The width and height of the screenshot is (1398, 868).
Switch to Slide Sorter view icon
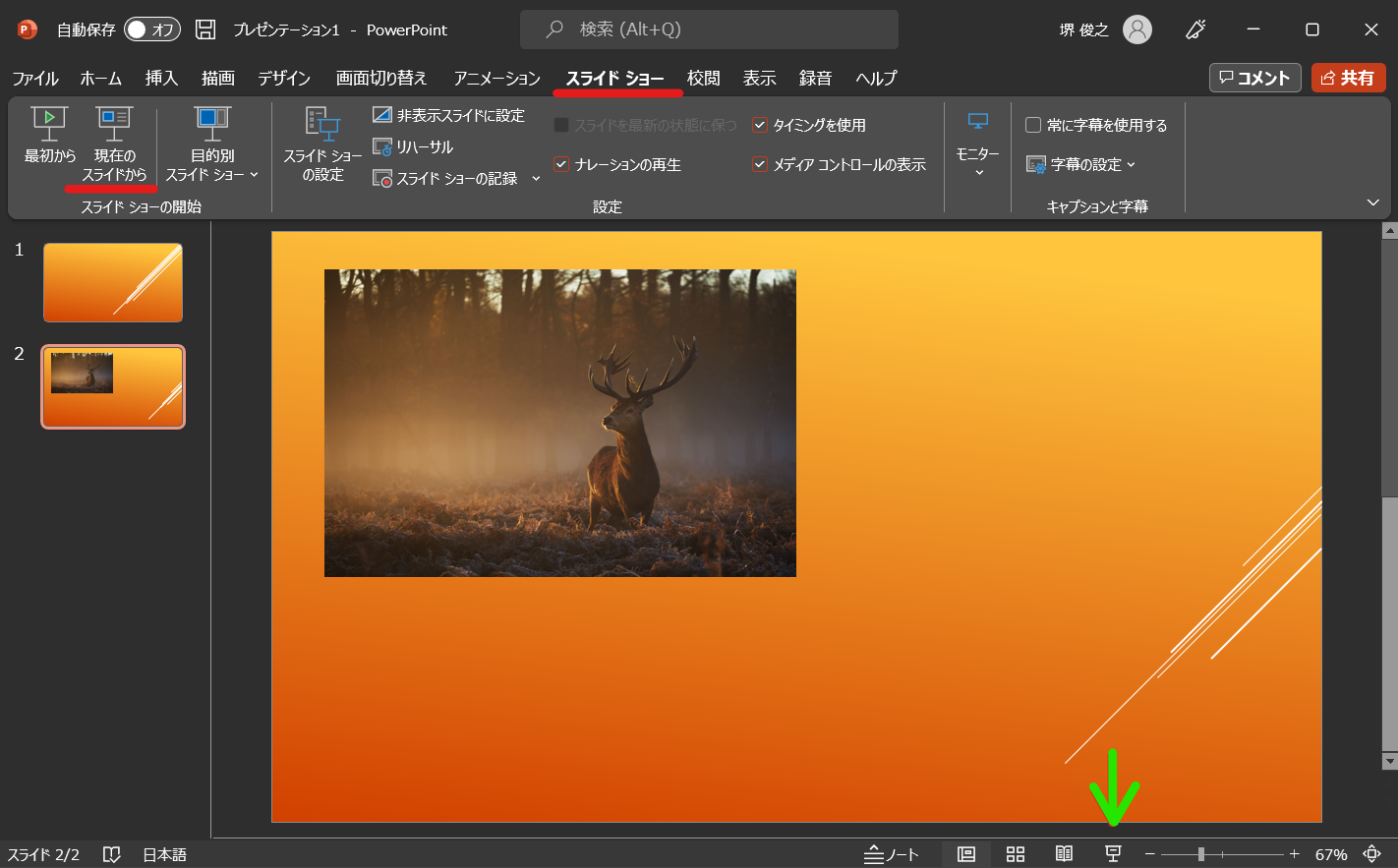point(1016,854)
